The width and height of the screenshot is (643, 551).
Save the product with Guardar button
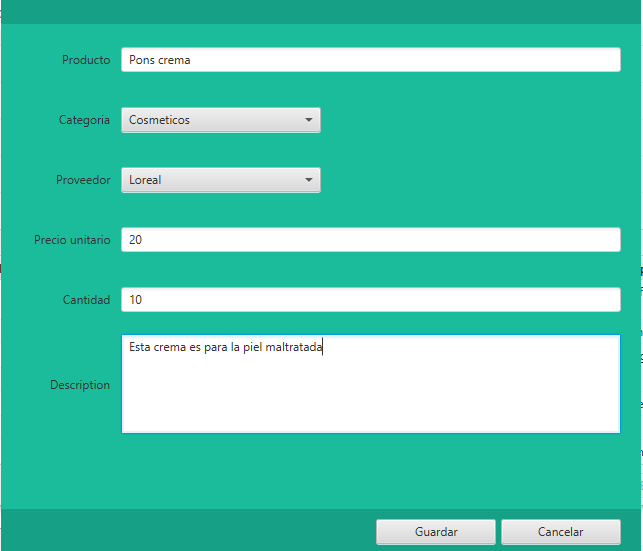pos(436,532)
